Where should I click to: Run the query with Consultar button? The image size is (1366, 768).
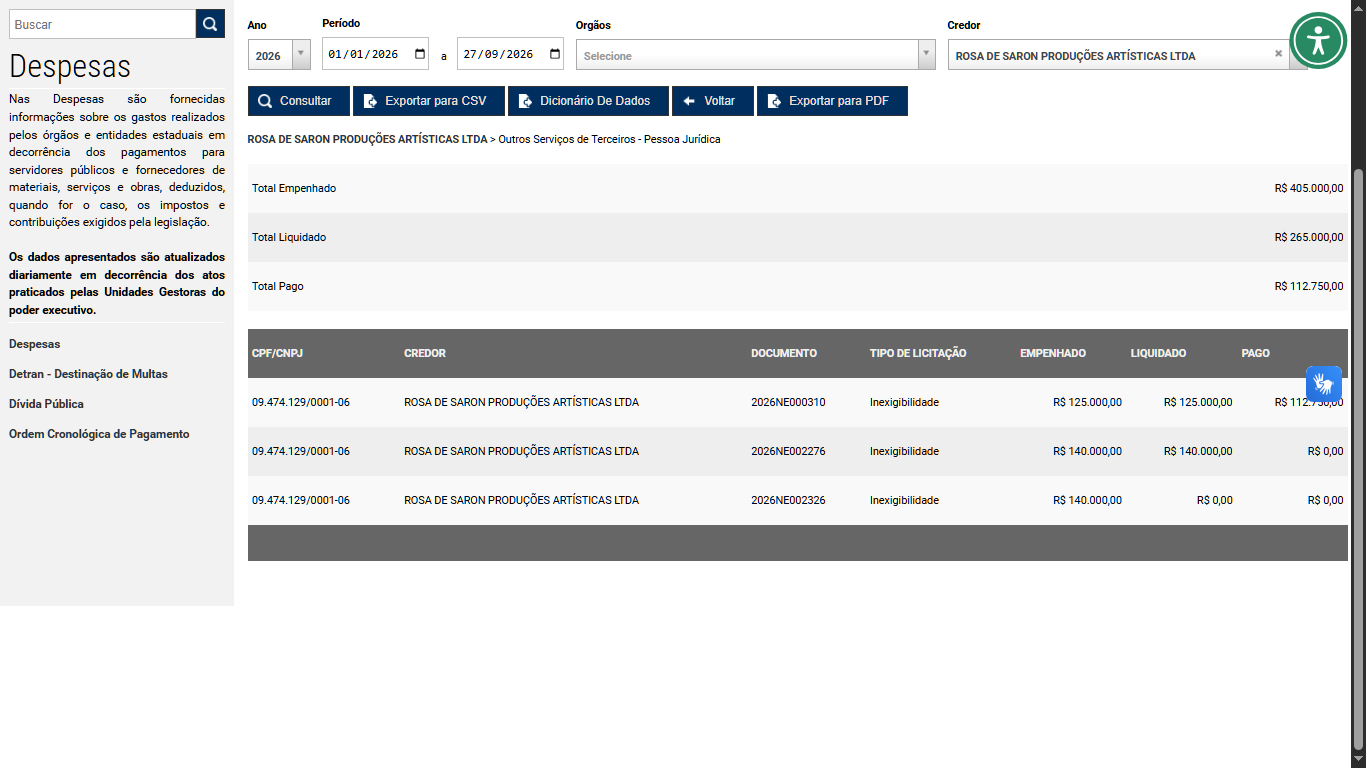(x=298, y=101)
